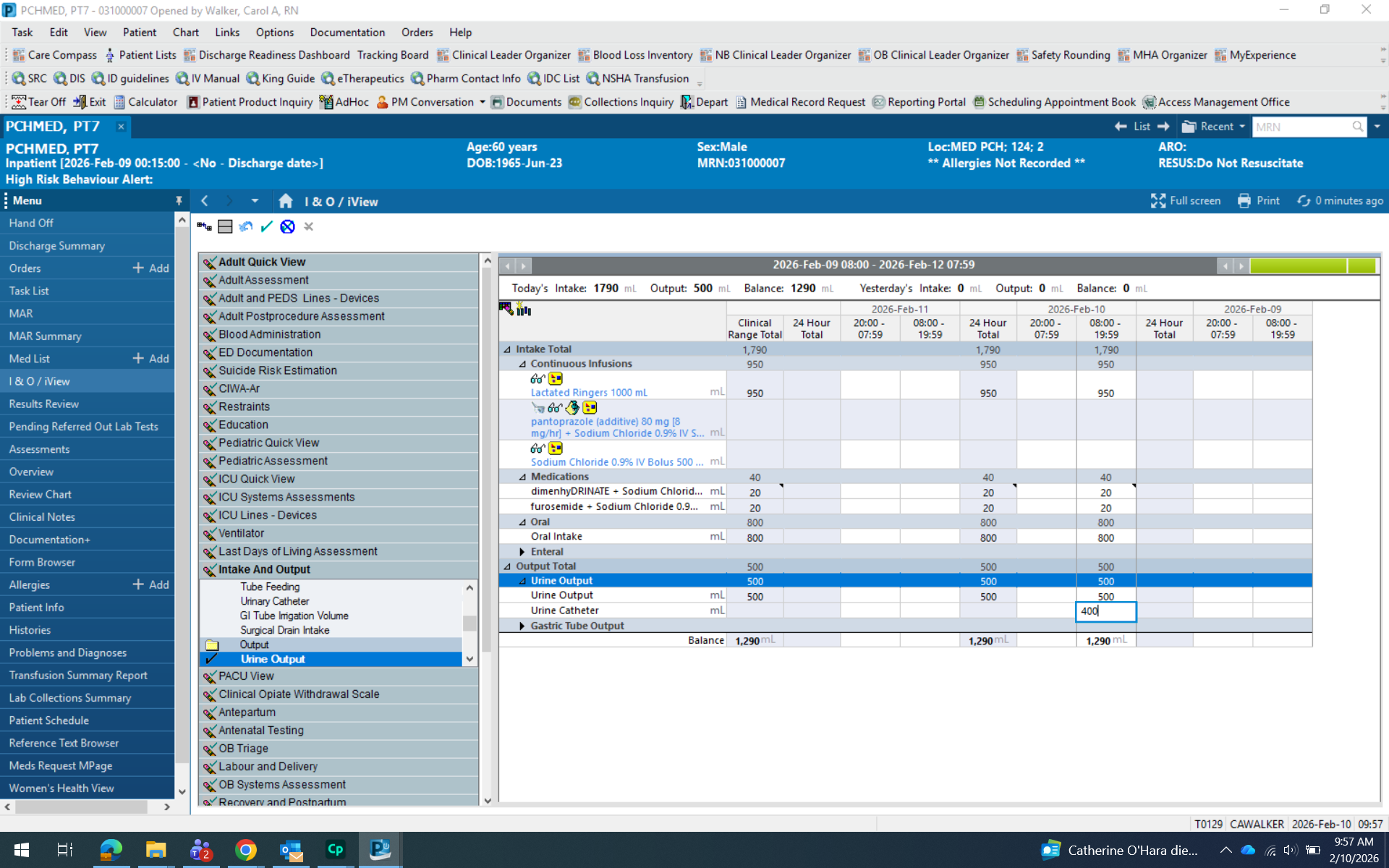
Task: Click the customize view icon in grid
Action: click(x=506, y=309)
